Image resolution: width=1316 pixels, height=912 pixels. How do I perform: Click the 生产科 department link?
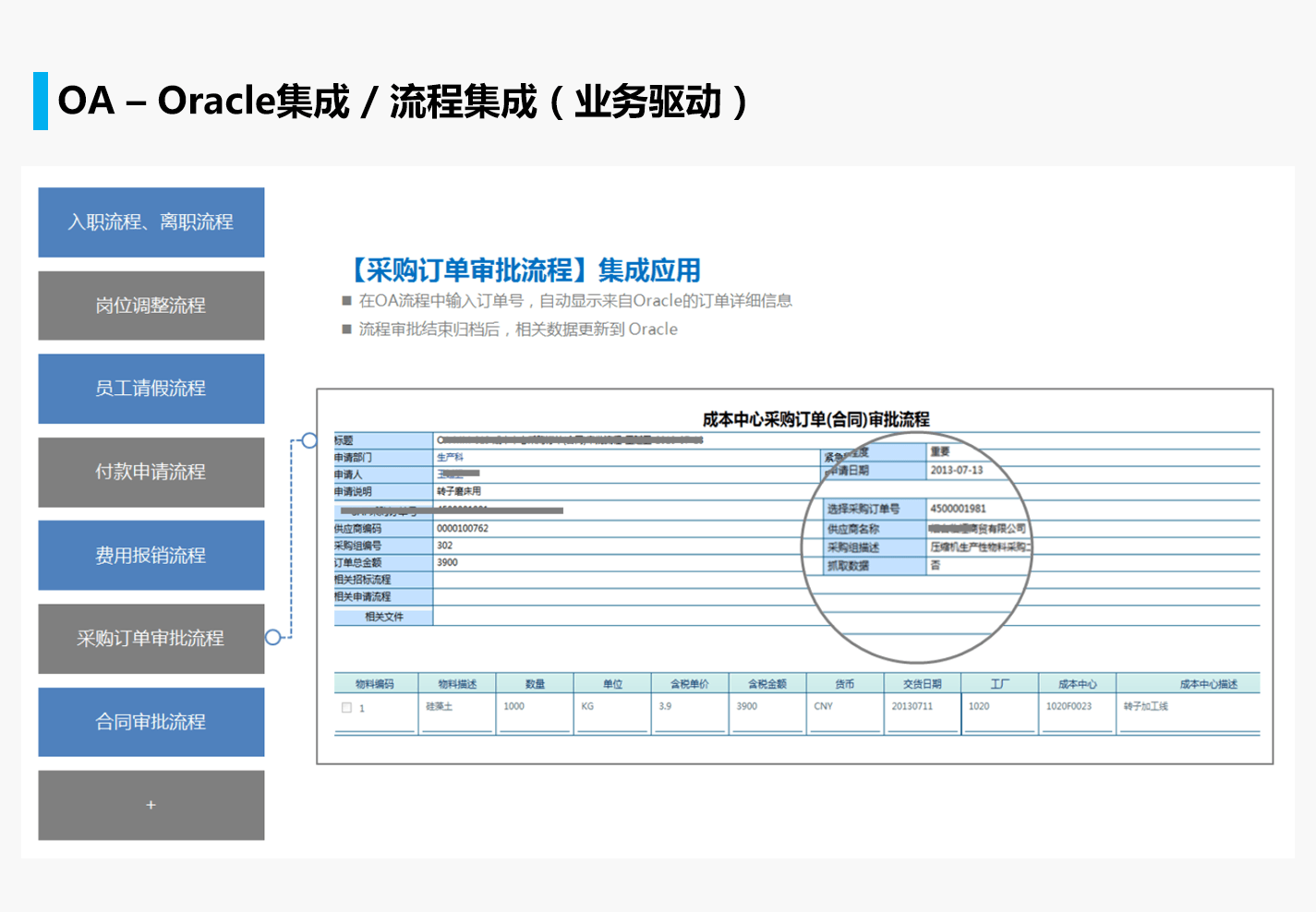(450, 457)
